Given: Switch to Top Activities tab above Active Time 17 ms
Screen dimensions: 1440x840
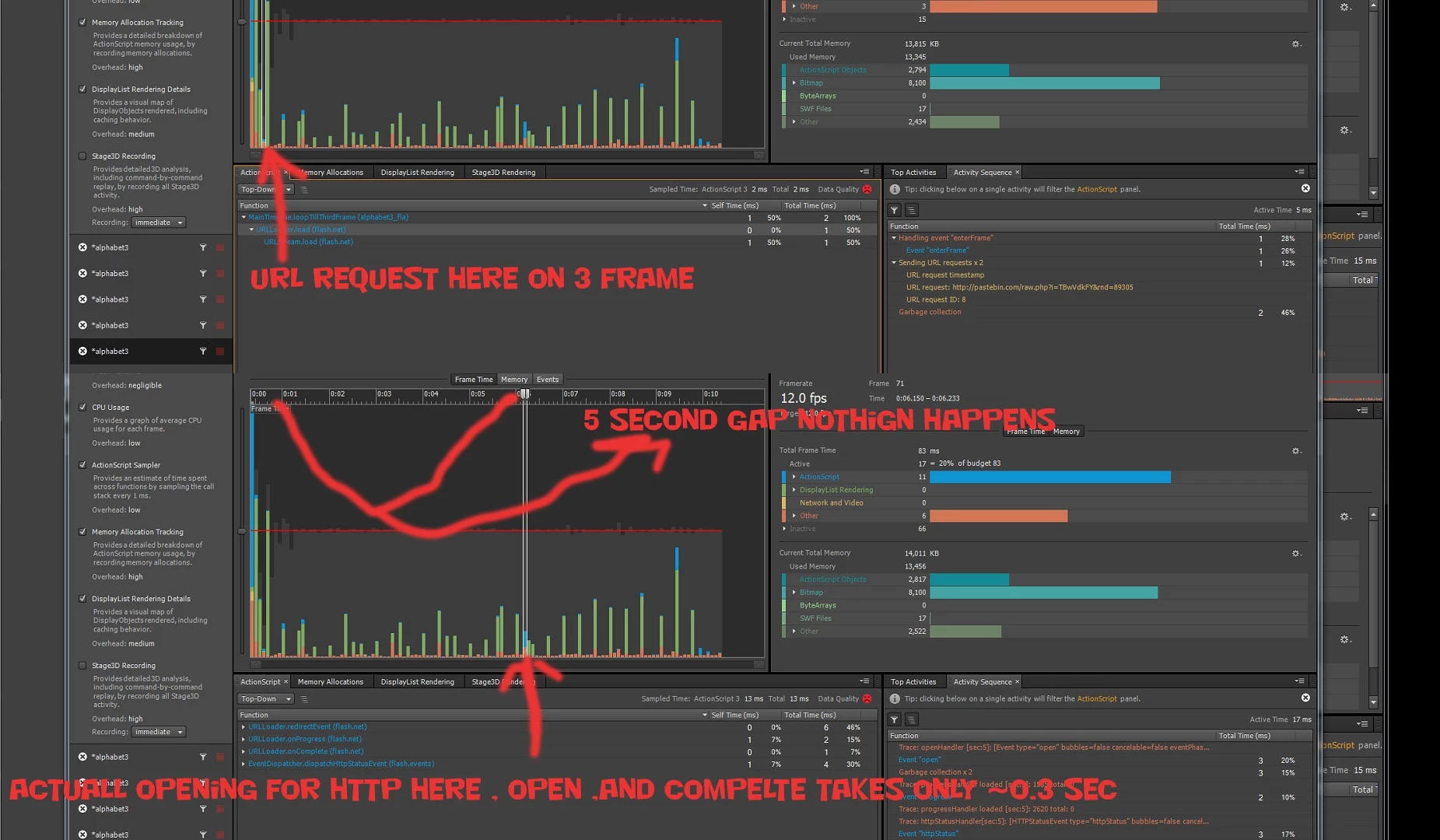Looking at the screenshot, I should [x=913, y=682].
